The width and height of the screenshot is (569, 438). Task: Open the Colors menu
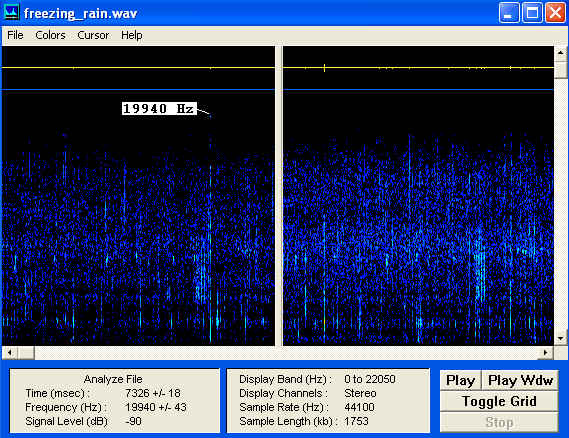coord(50,35)
